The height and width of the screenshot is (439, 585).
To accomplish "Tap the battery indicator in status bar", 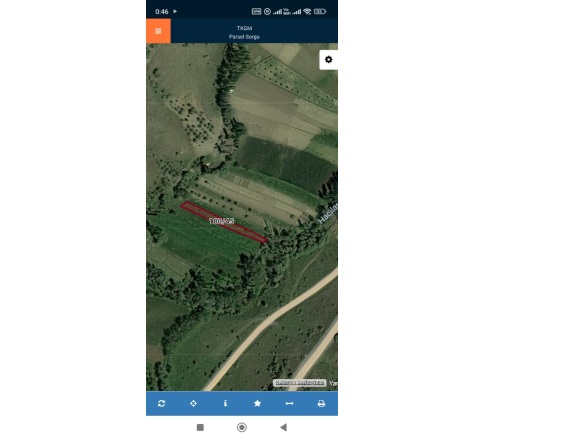I will [x=320, y=12].
